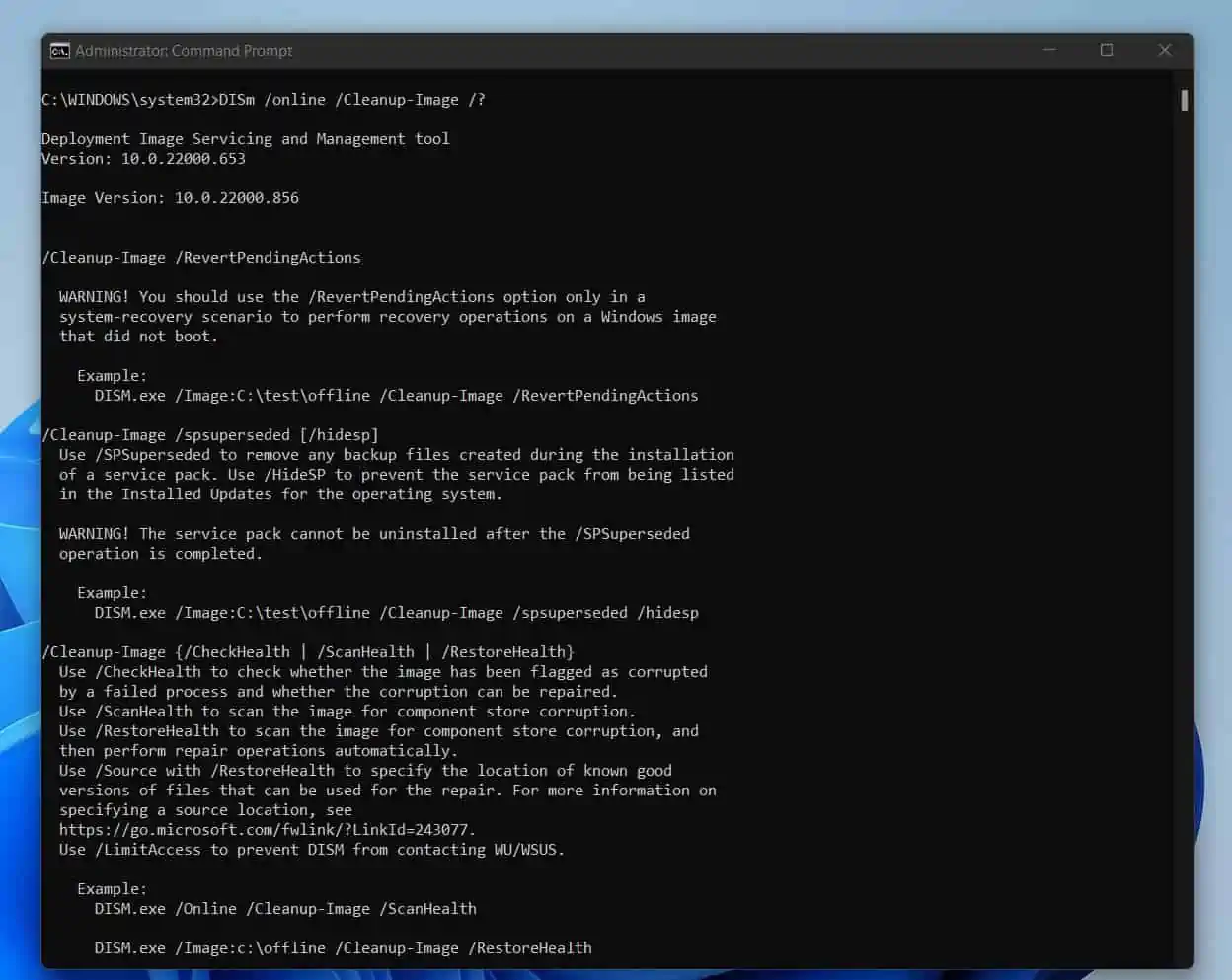Click the go.microsoft.com fwlink URL
Image resolution: width=1232 pixels, height=980 pixels.
coord(268,830)
